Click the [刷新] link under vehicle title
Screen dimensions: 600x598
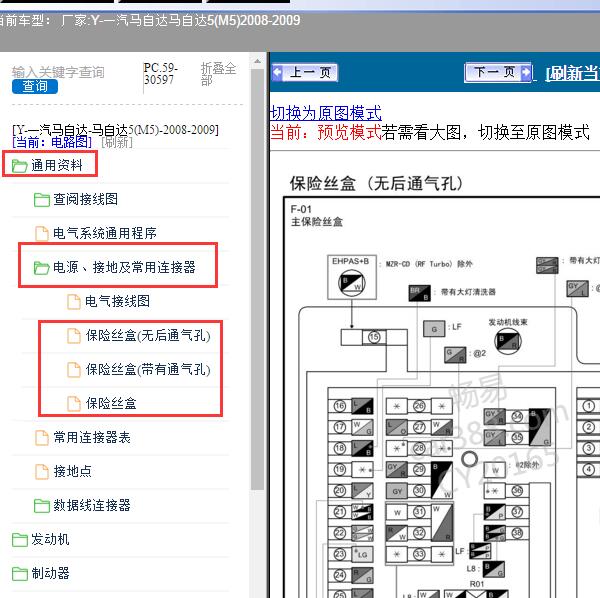117,143
